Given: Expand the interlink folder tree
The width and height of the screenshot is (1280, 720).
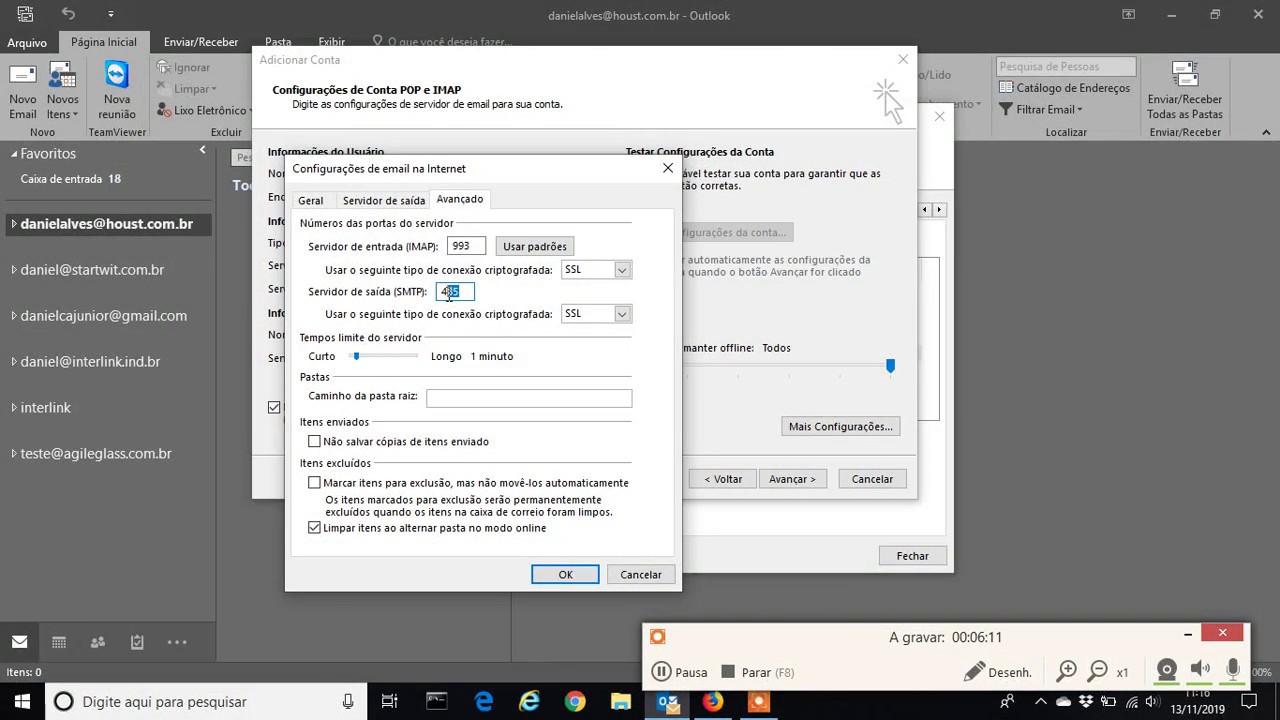Looking at the screenshot, I should [x=14, y=408].
